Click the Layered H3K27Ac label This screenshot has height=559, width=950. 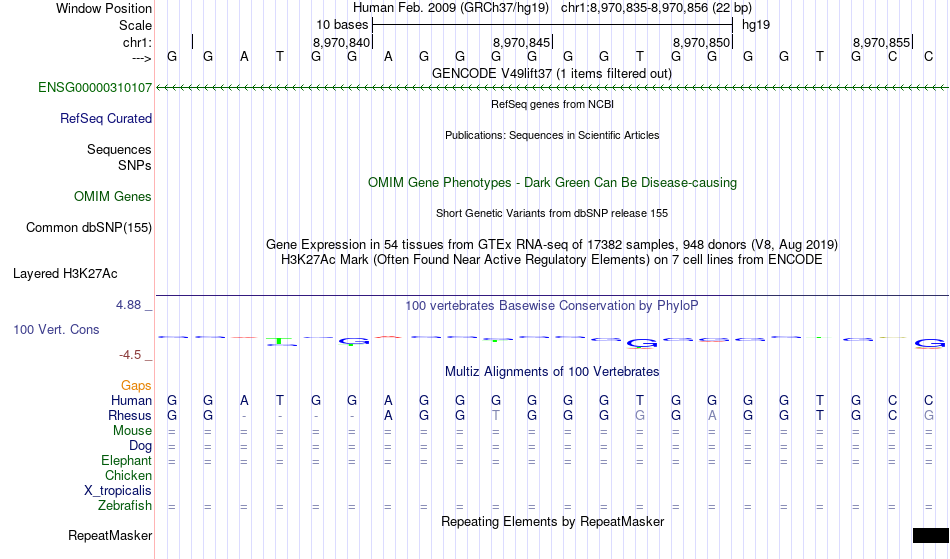pos(65,274)
